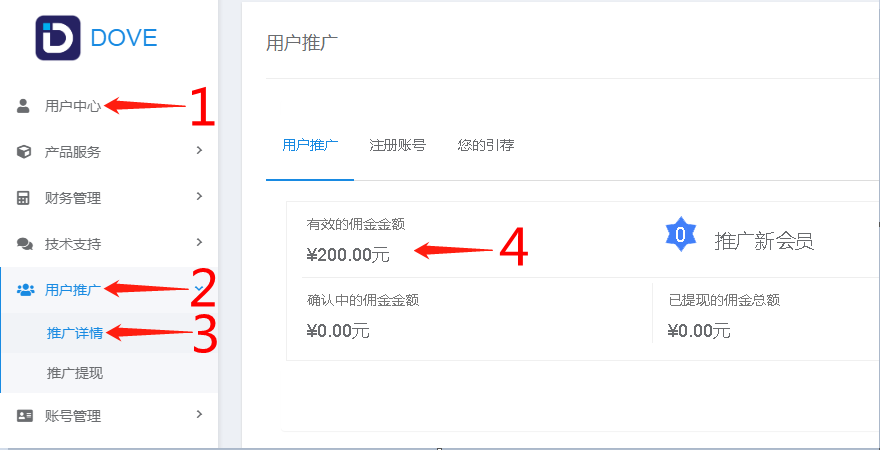Switch to the 您的引荐 tab
Screen dimensions: 880x450
(x=485, y=145)
